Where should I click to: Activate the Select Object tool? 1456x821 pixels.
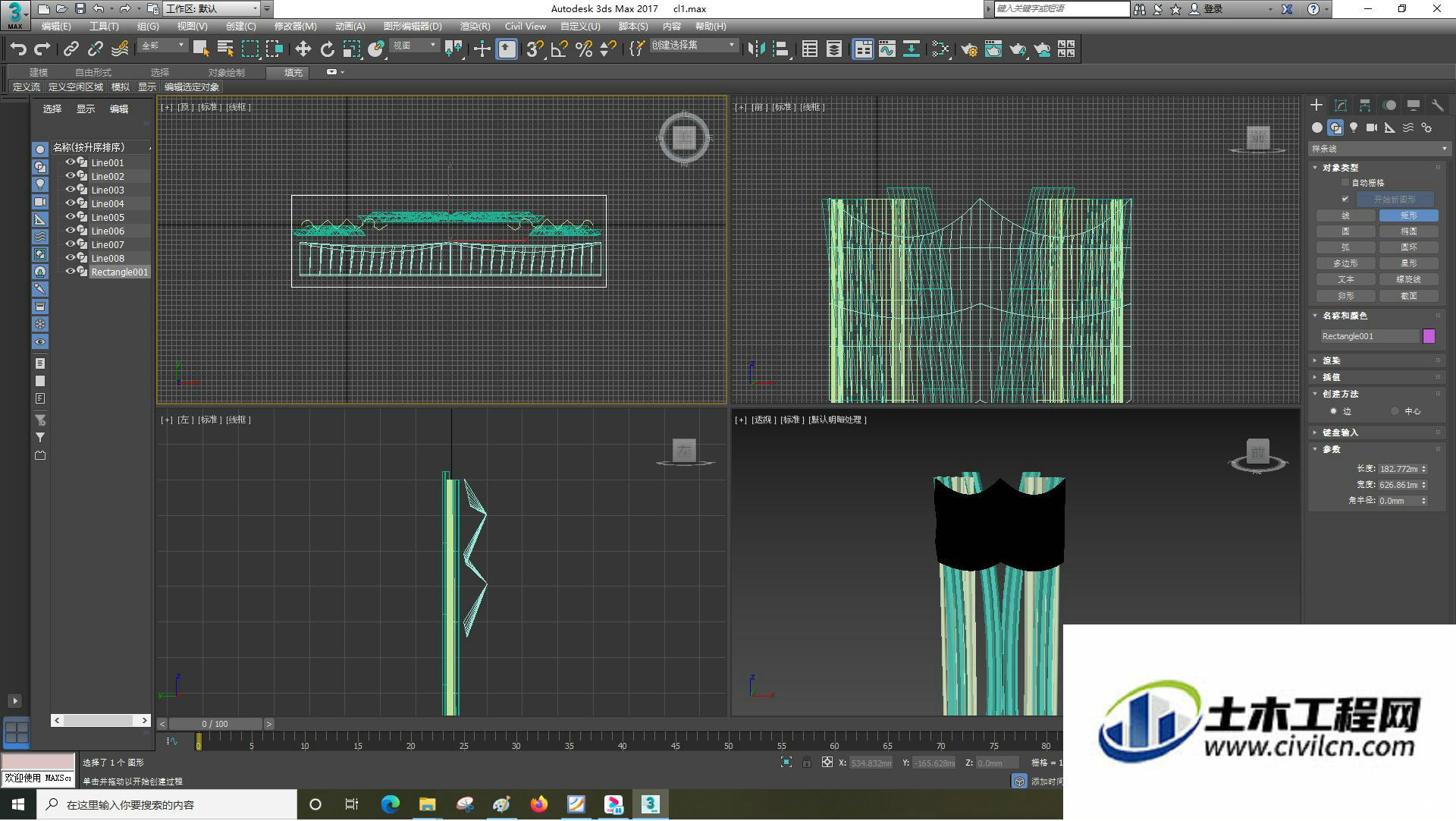[201, 49]
